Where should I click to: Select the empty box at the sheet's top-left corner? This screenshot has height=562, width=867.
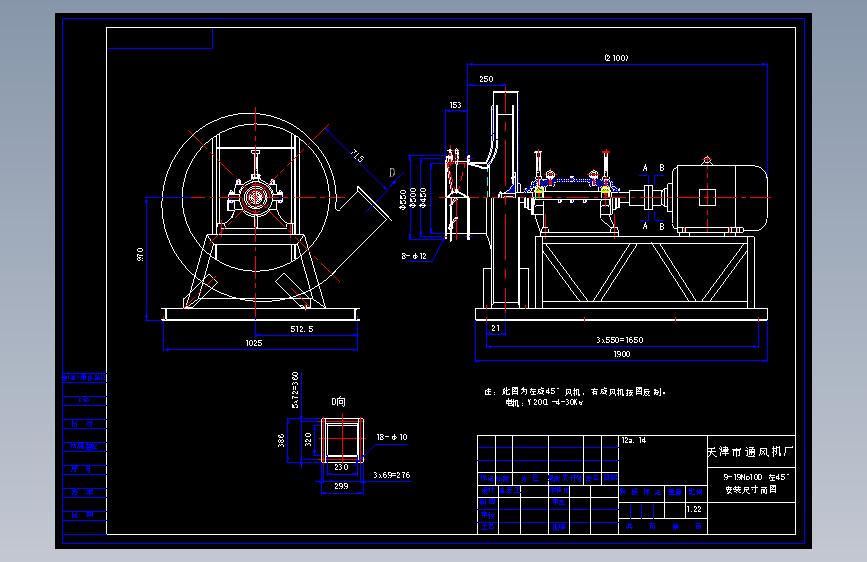click(x=160, y=38)
